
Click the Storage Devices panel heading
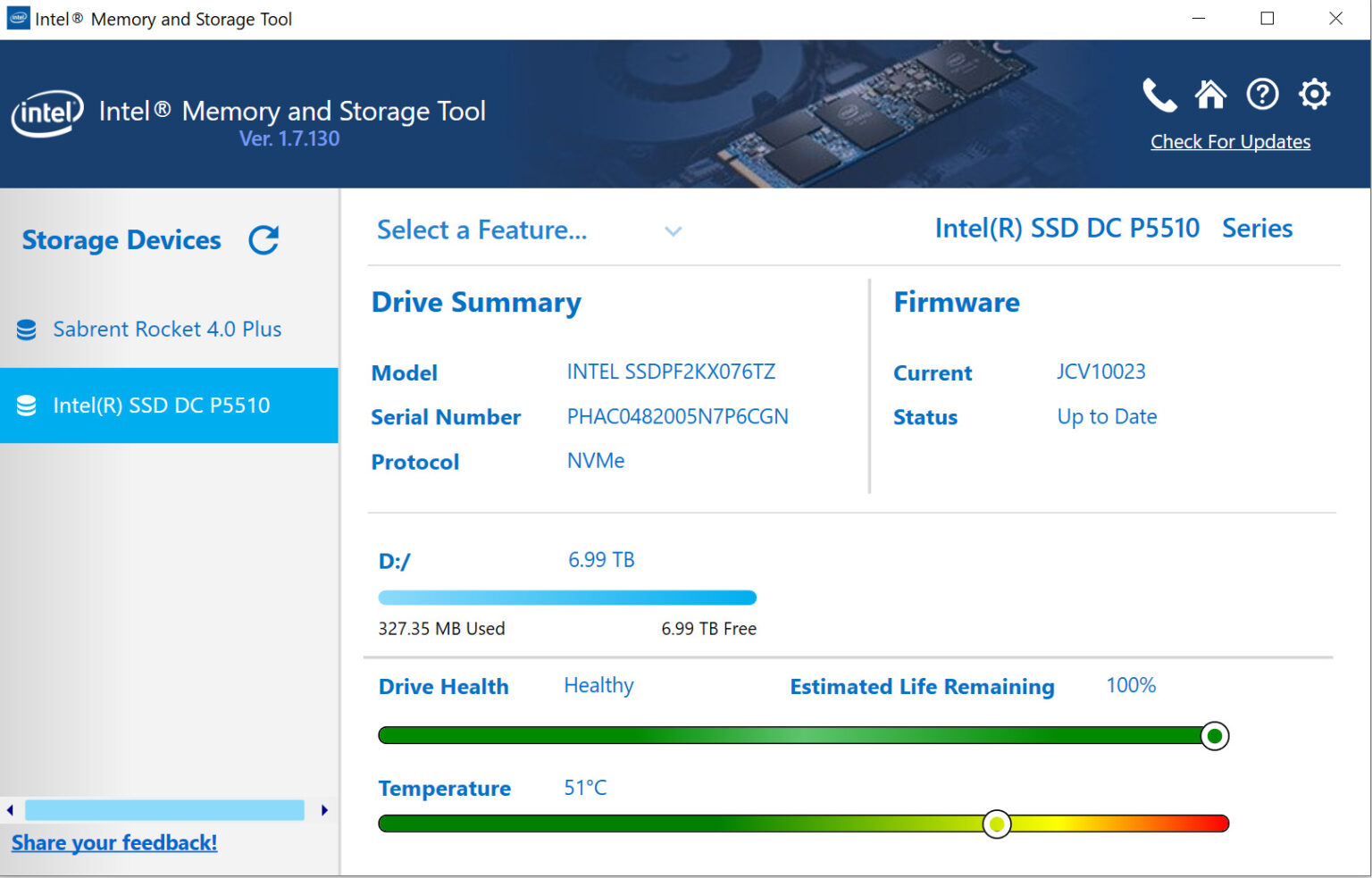(121, 239)
